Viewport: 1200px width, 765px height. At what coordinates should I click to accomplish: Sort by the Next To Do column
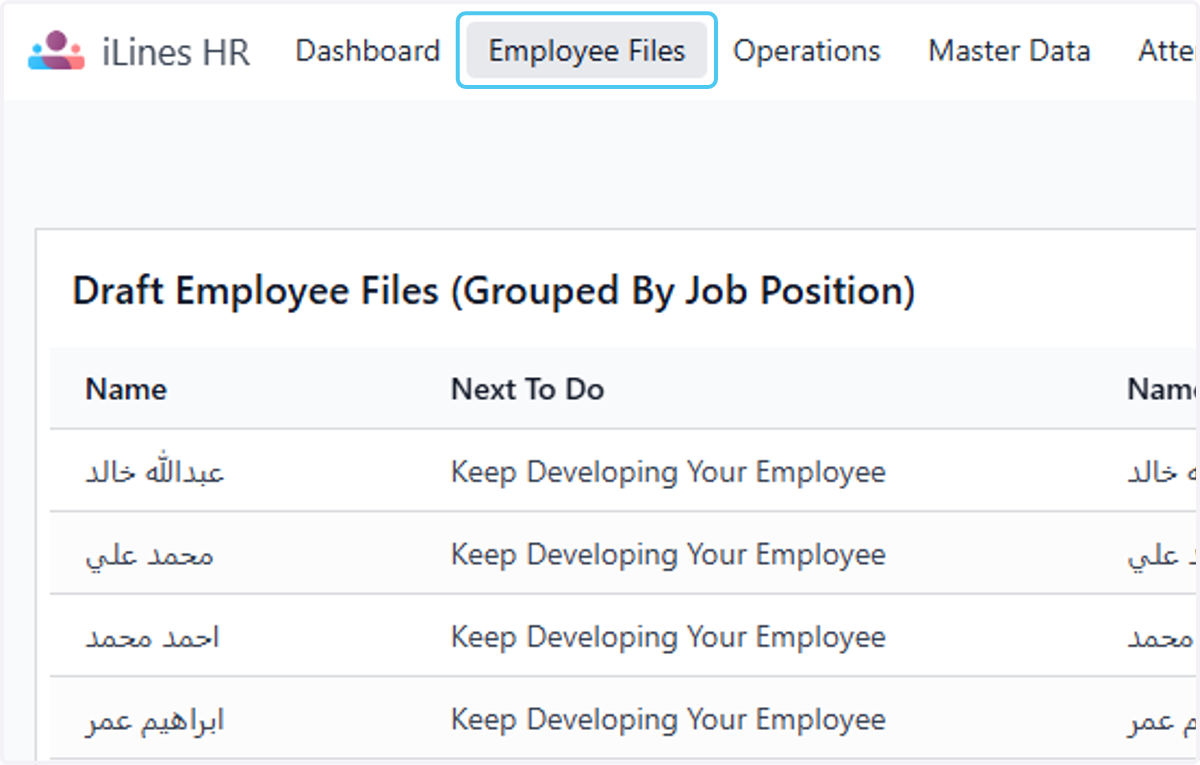tap(527, 389)
